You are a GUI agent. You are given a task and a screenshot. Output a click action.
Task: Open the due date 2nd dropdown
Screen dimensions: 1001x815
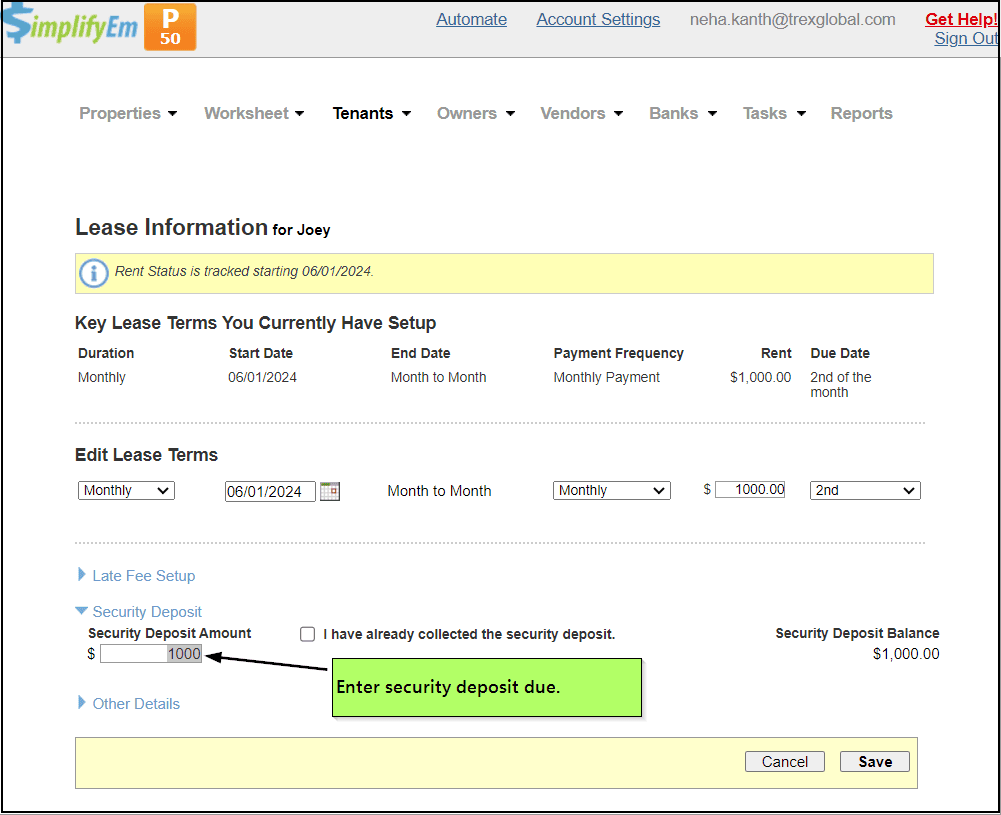(x=864, y=491)
